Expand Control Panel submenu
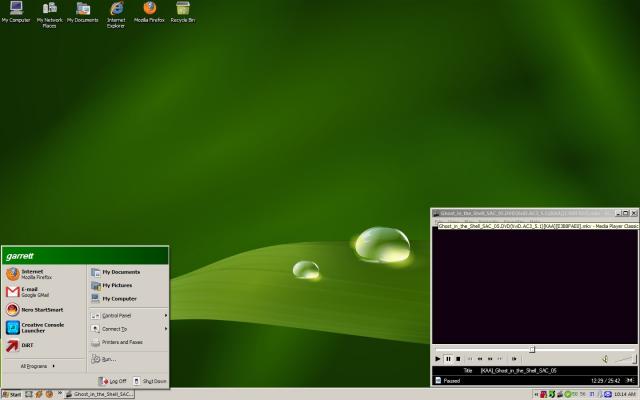This screenshot has width=640, height=400. click(x=128, y=316)
